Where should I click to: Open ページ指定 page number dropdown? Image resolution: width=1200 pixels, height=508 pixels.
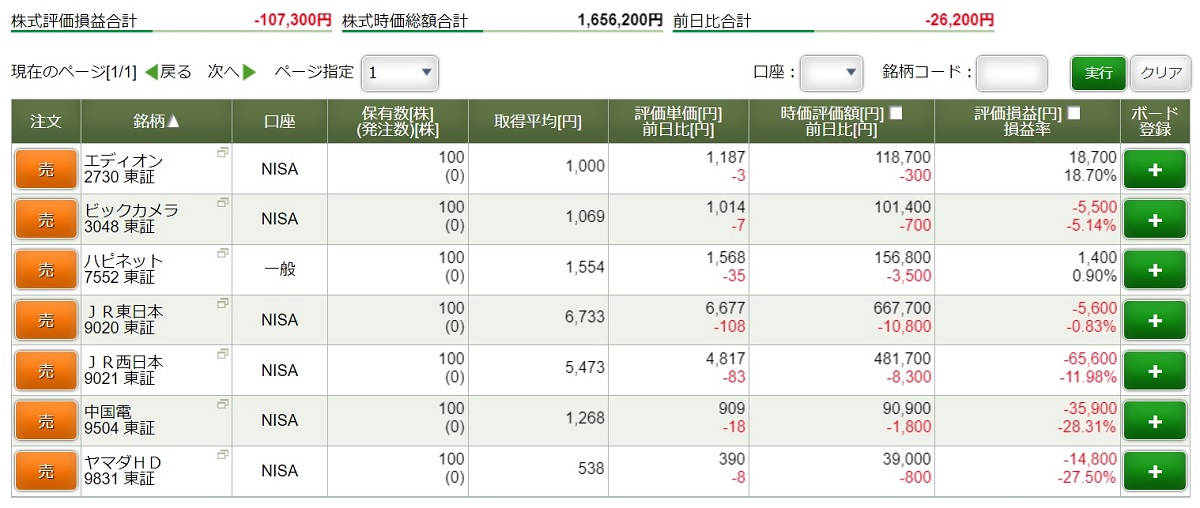click(400, 73)
